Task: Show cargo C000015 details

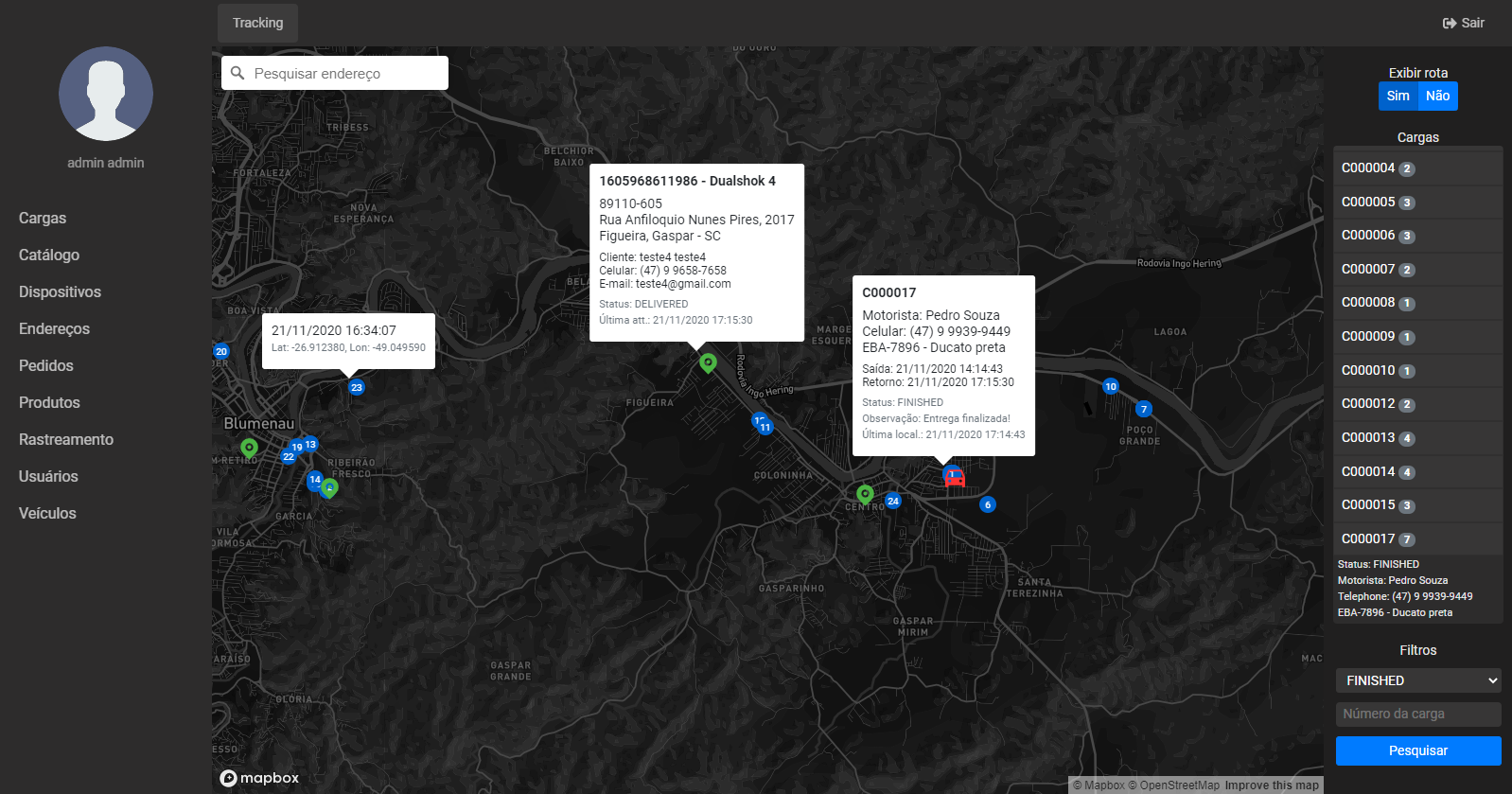Action: coord(1418,504)
